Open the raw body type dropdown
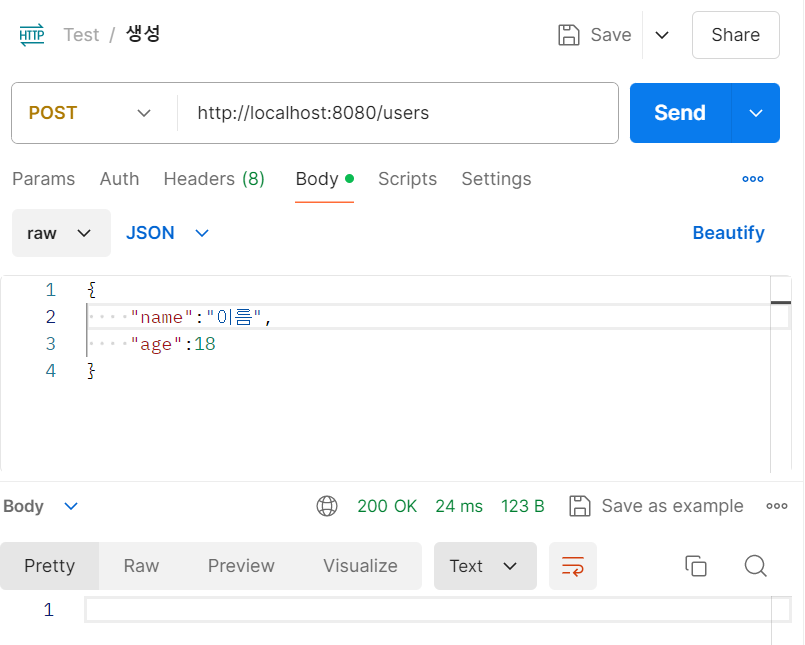Image resolution: width=805 pixels, height=645 pixels. [61, 233]
